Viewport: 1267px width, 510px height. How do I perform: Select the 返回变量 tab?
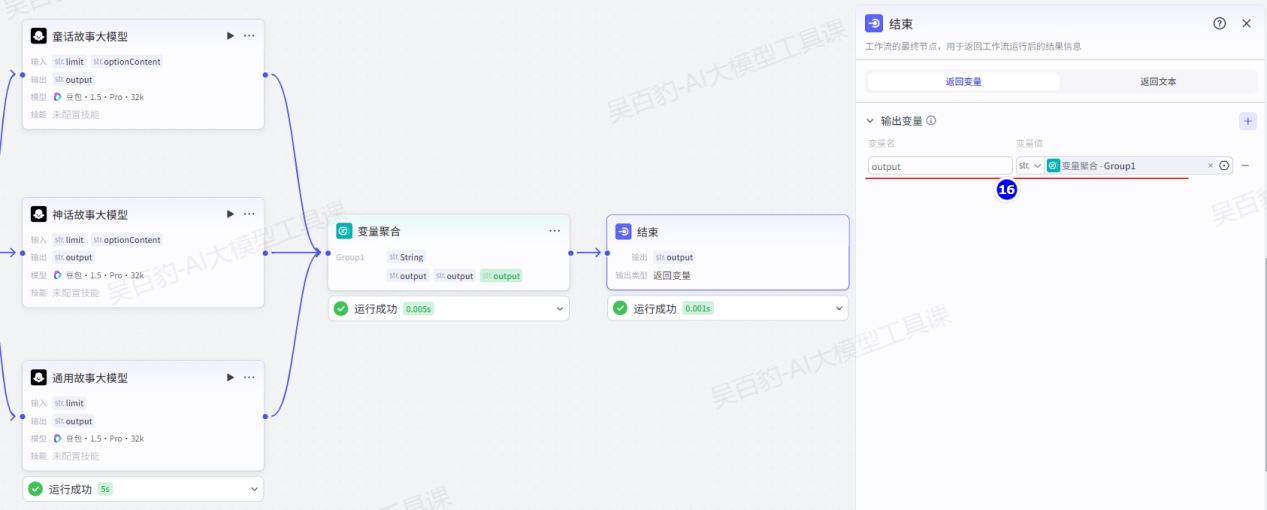tap(963, 82)
